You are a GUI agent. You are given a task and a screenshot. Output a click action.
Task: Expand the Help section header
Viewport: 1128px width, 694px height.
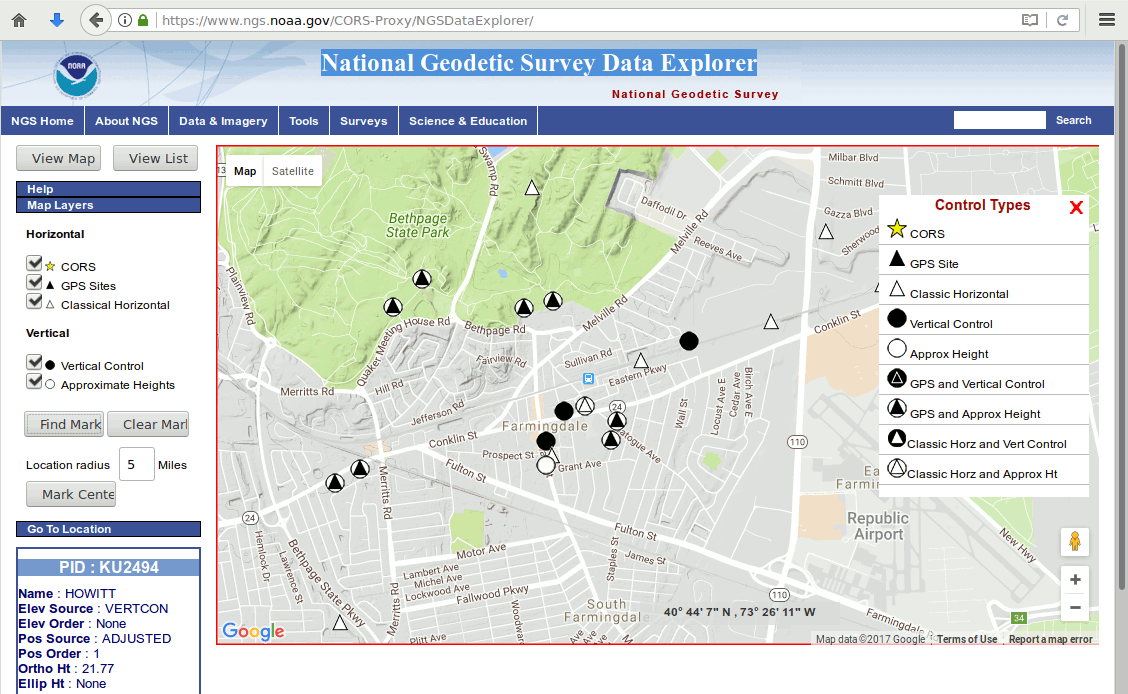pos(108,189)
